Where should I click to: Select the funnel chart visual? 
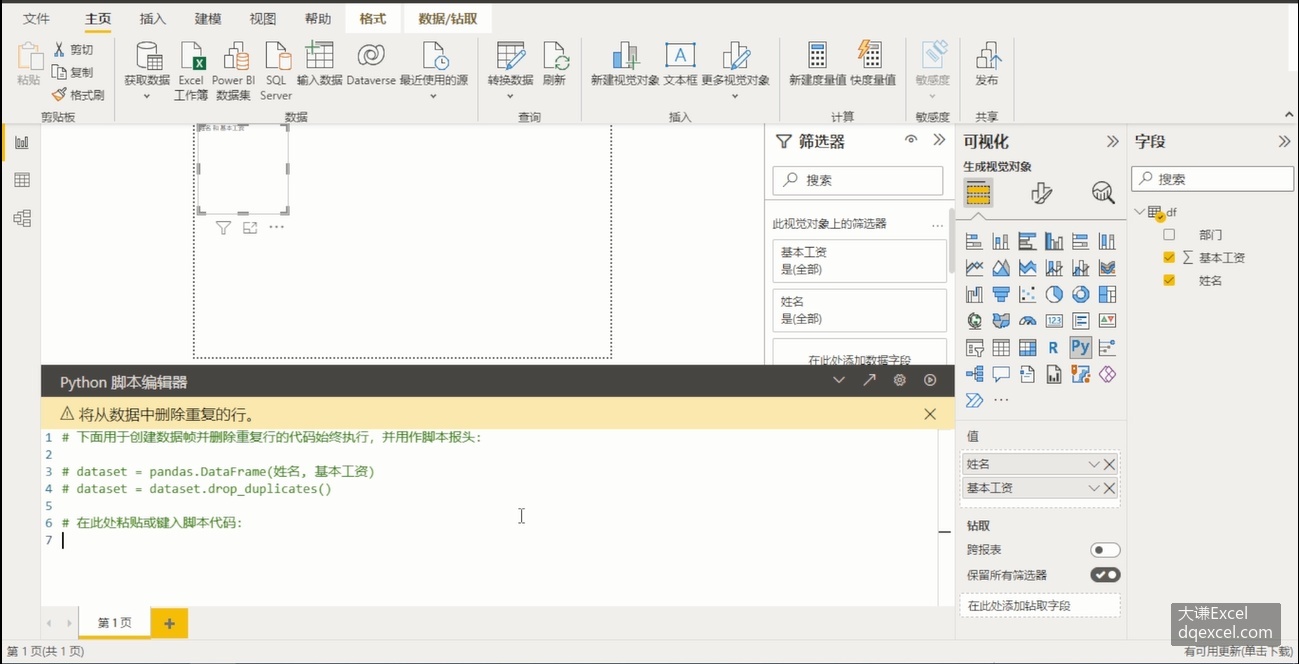(1001, 294)
